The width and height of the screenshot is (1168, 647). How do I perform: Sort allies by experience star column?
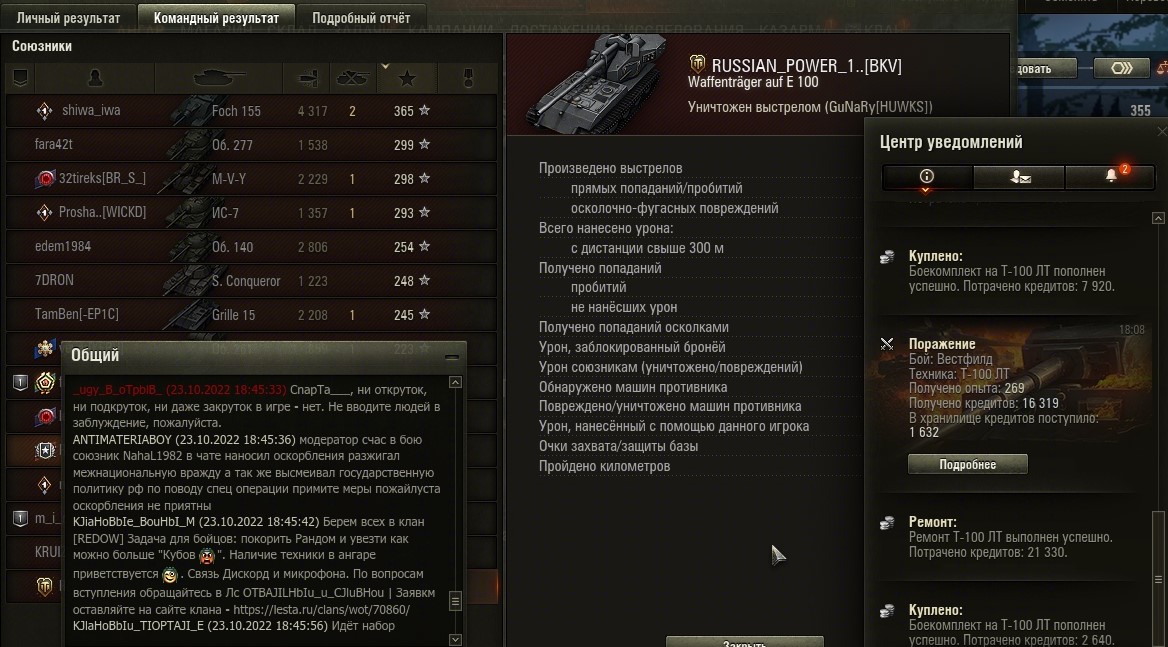tap(407, 77)
